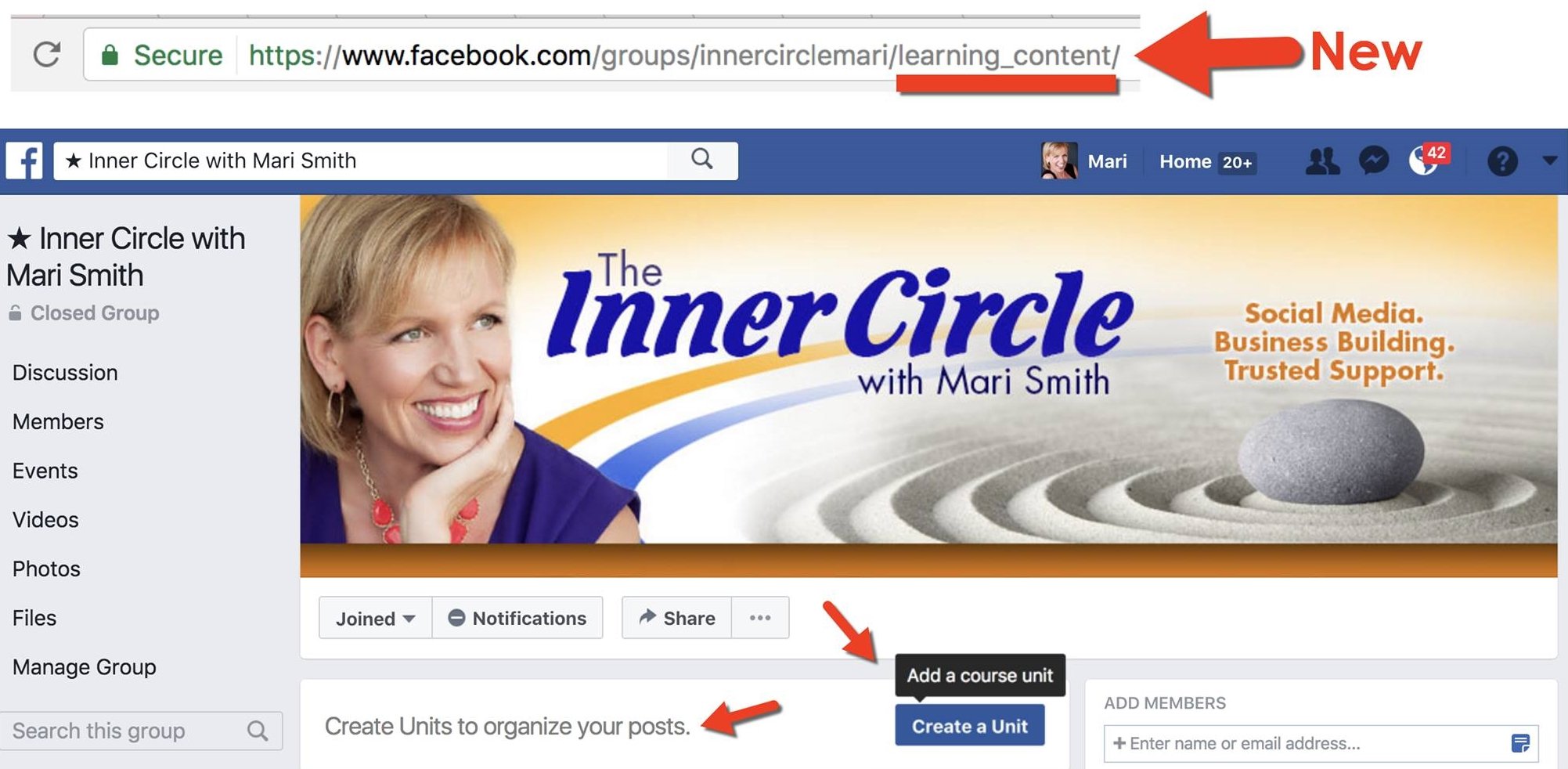Open the friend requests icon
The width and height of the screenshot is (1568, 769).
[x=1322, y=161]
